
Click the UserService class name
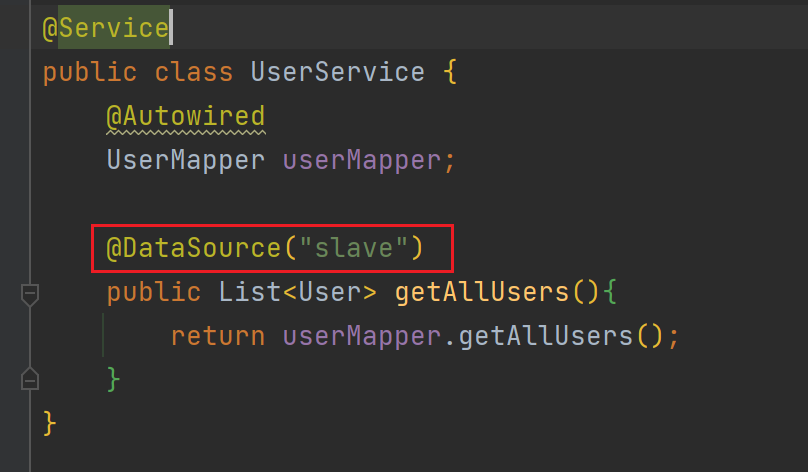coord(337,73)
